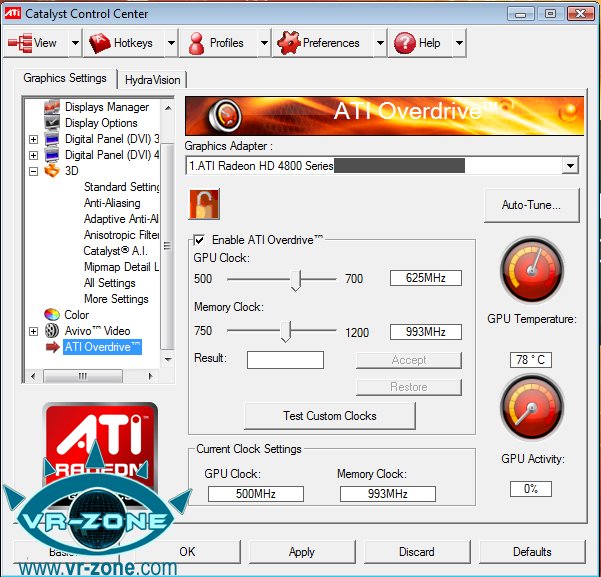Click tree horizontal scrollbar right arrow

(151, 376)
